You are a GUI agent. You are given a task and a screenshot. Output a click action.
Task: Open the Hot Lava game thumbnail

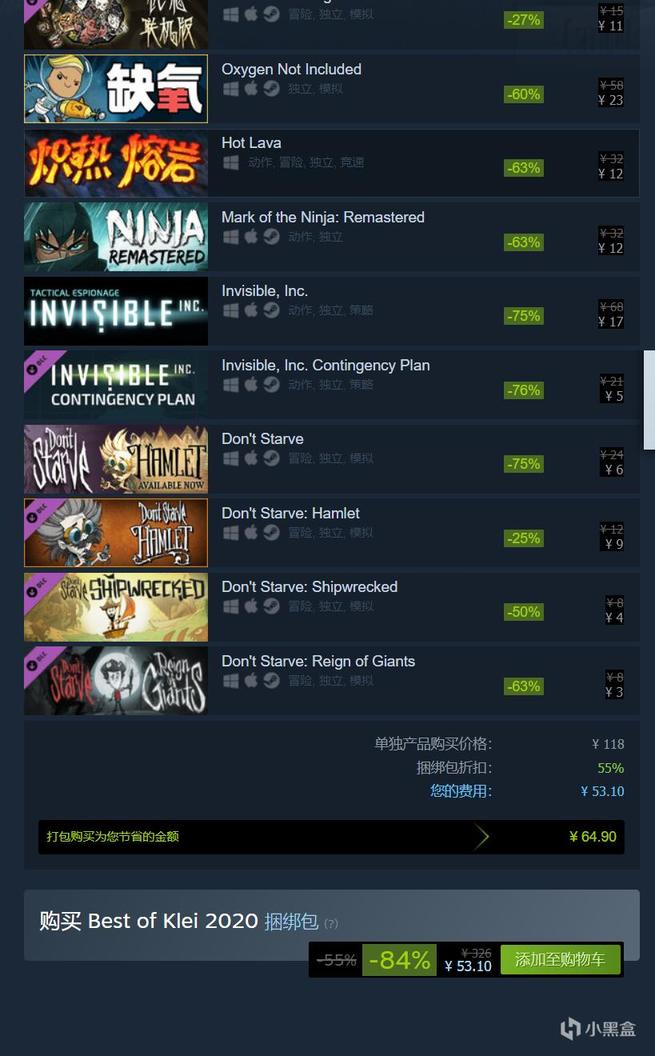(116, 163)
